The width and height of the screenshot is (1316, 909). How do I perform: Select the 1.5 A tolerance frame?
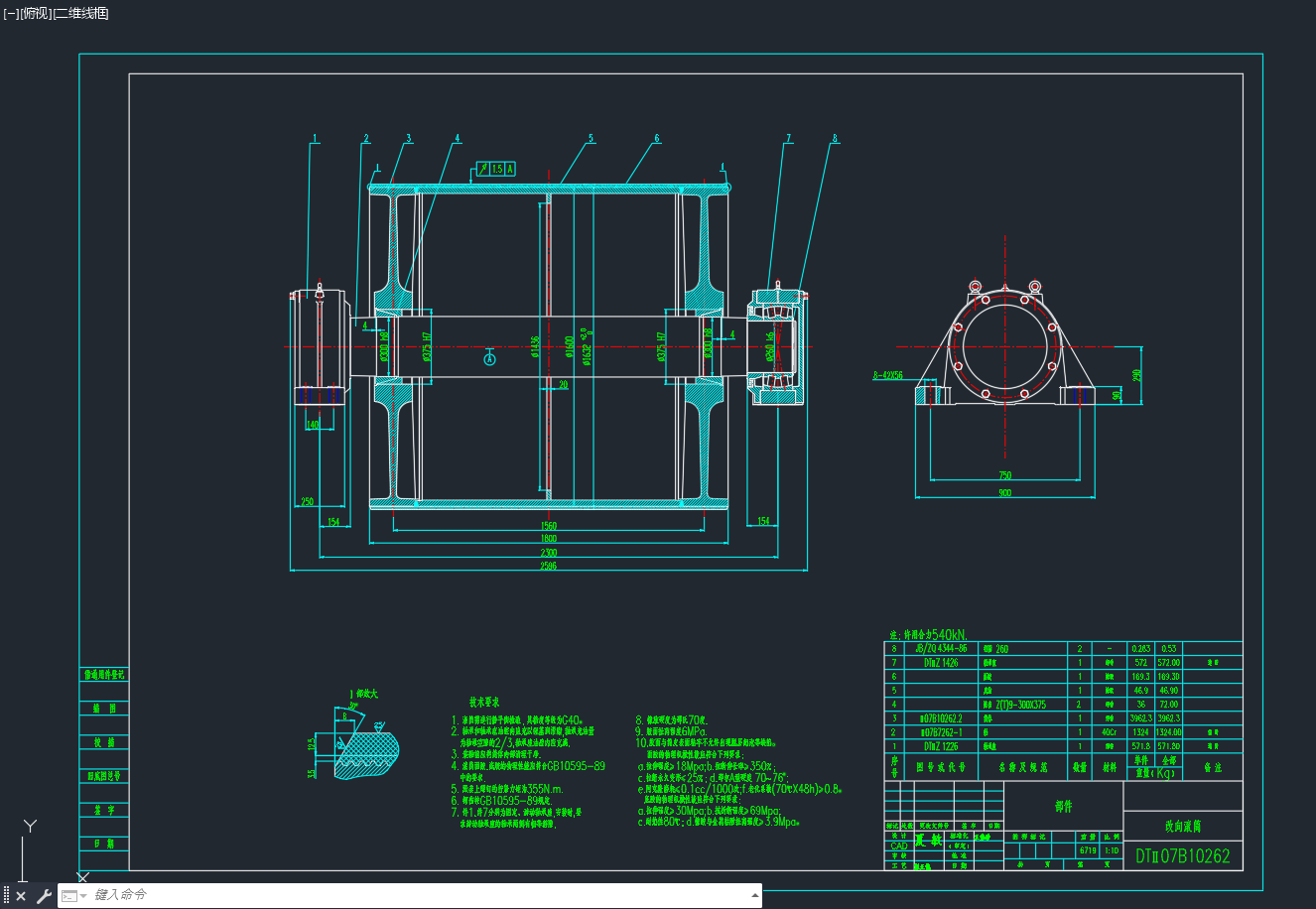(x=495, y=169)
